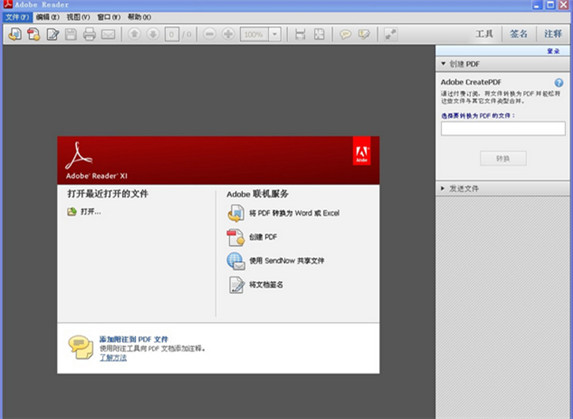Screen dimensions: 573x419
Task: Click the Adobe 联机服务 heading
Action: [x=258, y=194]
